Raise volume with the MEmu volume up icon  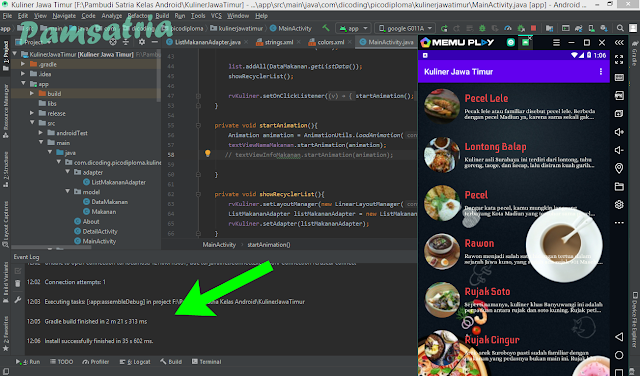click(619, 132)
